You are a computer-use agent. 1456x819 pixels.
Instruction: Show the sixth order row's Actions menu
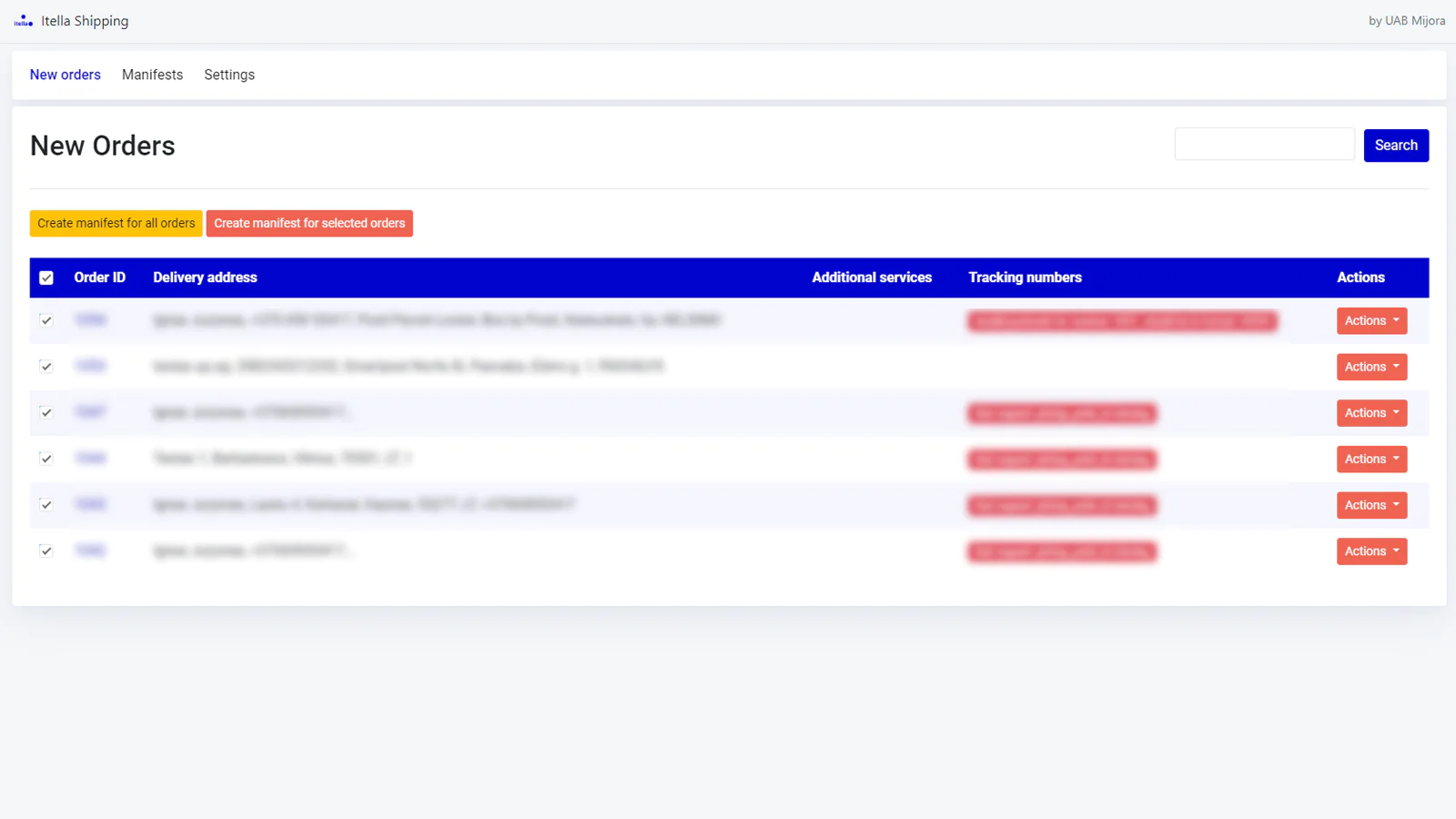pos(1371,551)
